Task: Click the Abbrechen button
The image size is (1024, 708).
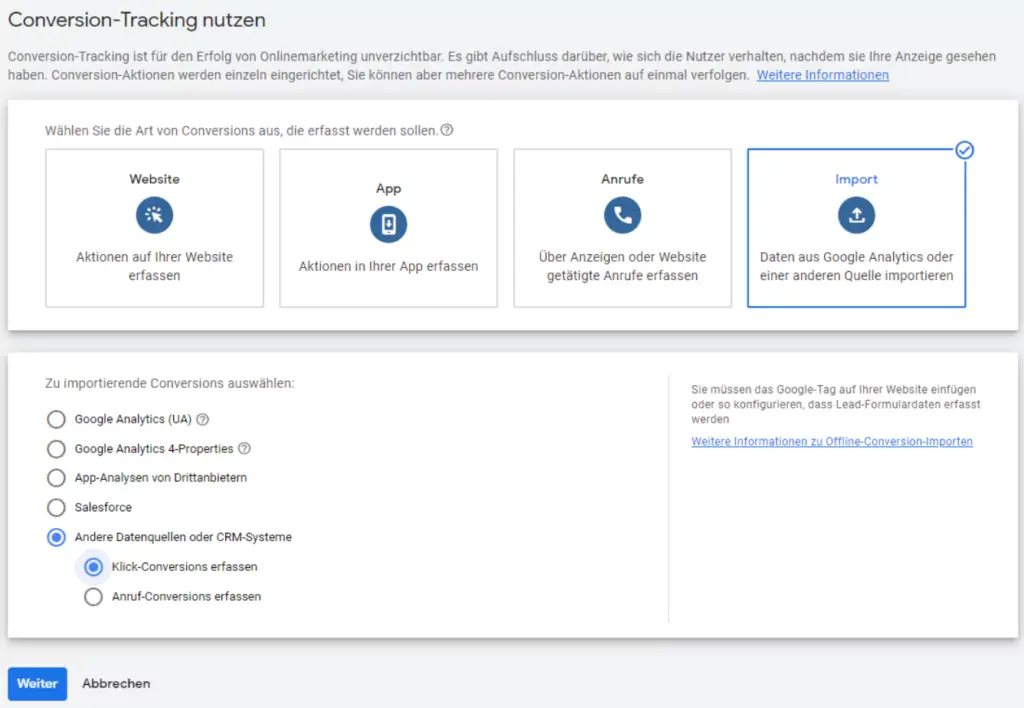Action: pyautogui.click(x=116, y=684)
